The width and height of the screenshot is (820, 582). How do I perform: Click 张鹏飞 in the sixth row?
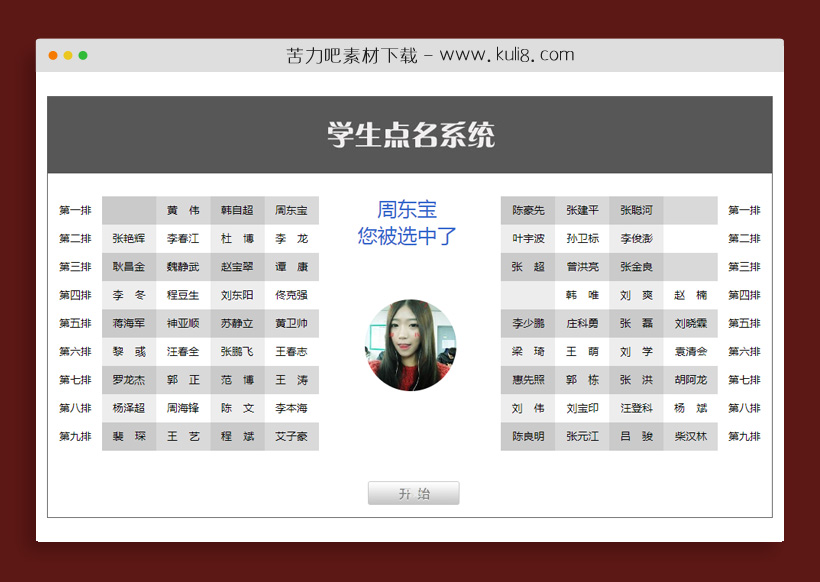pos(235,351)
